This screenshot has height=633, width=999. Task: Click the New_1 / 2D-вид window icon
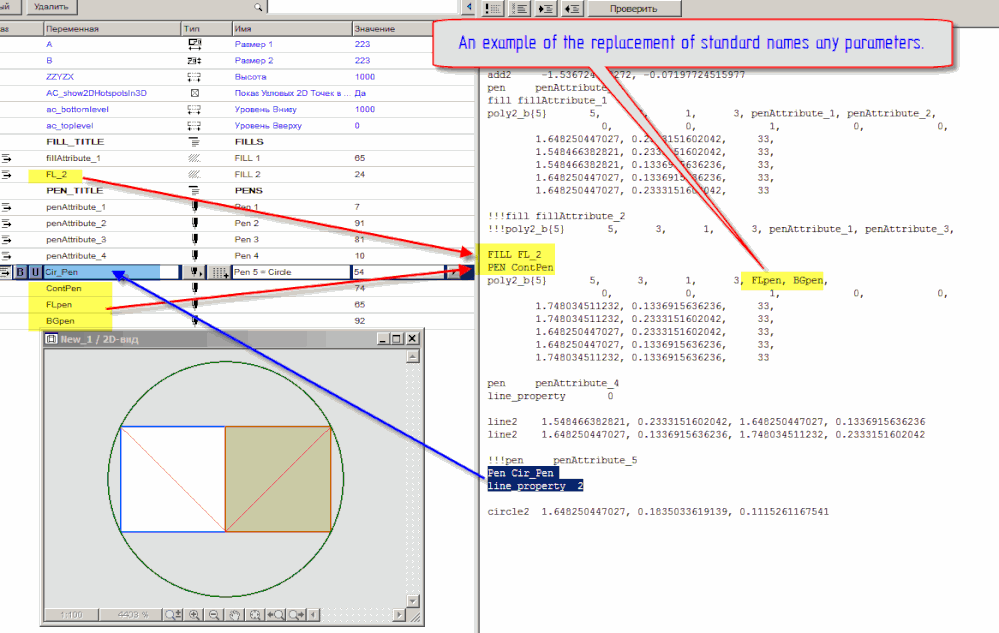click(51, 339)
